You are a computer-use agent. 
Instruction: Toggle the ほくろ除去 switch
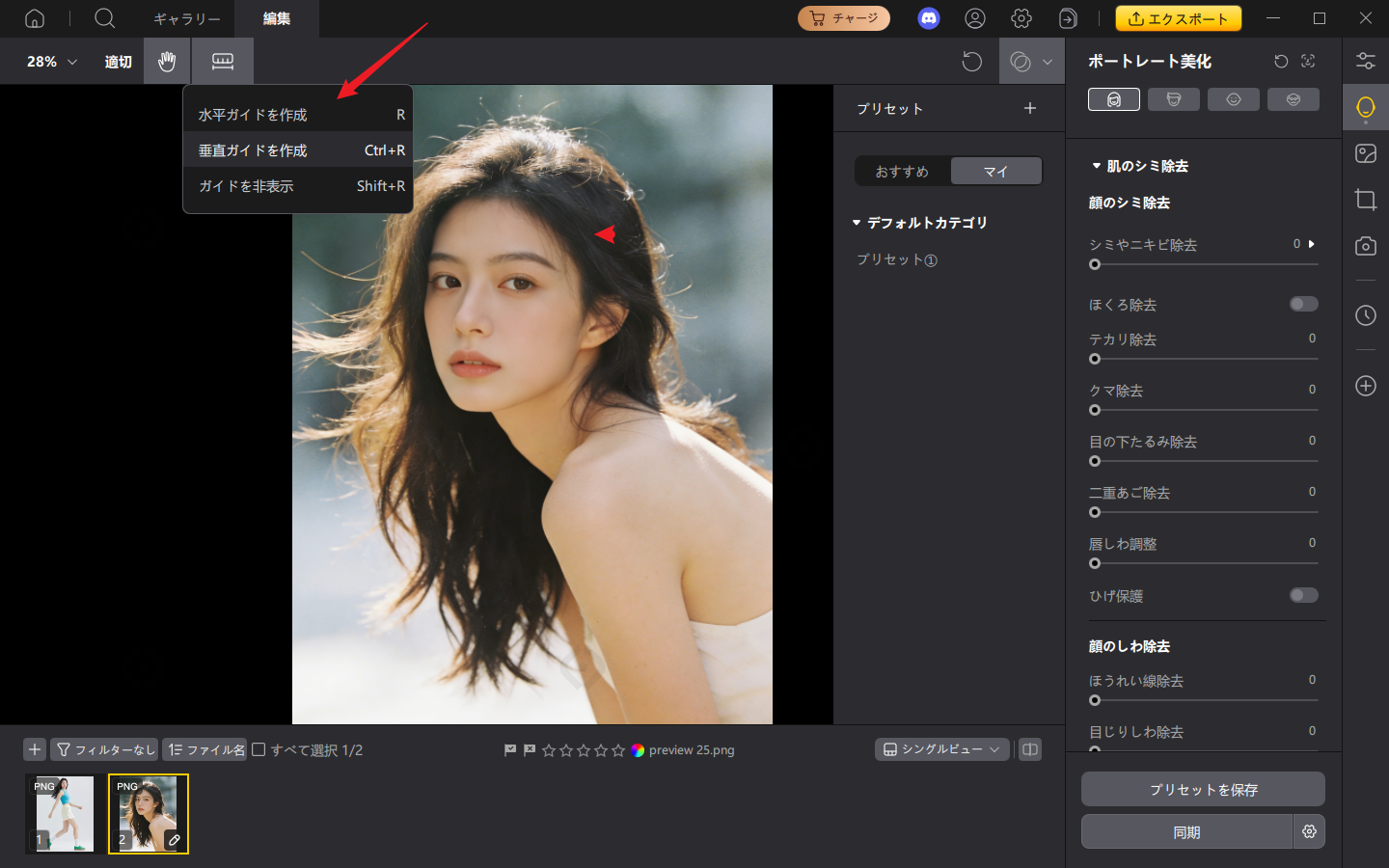click(1303, 304)
